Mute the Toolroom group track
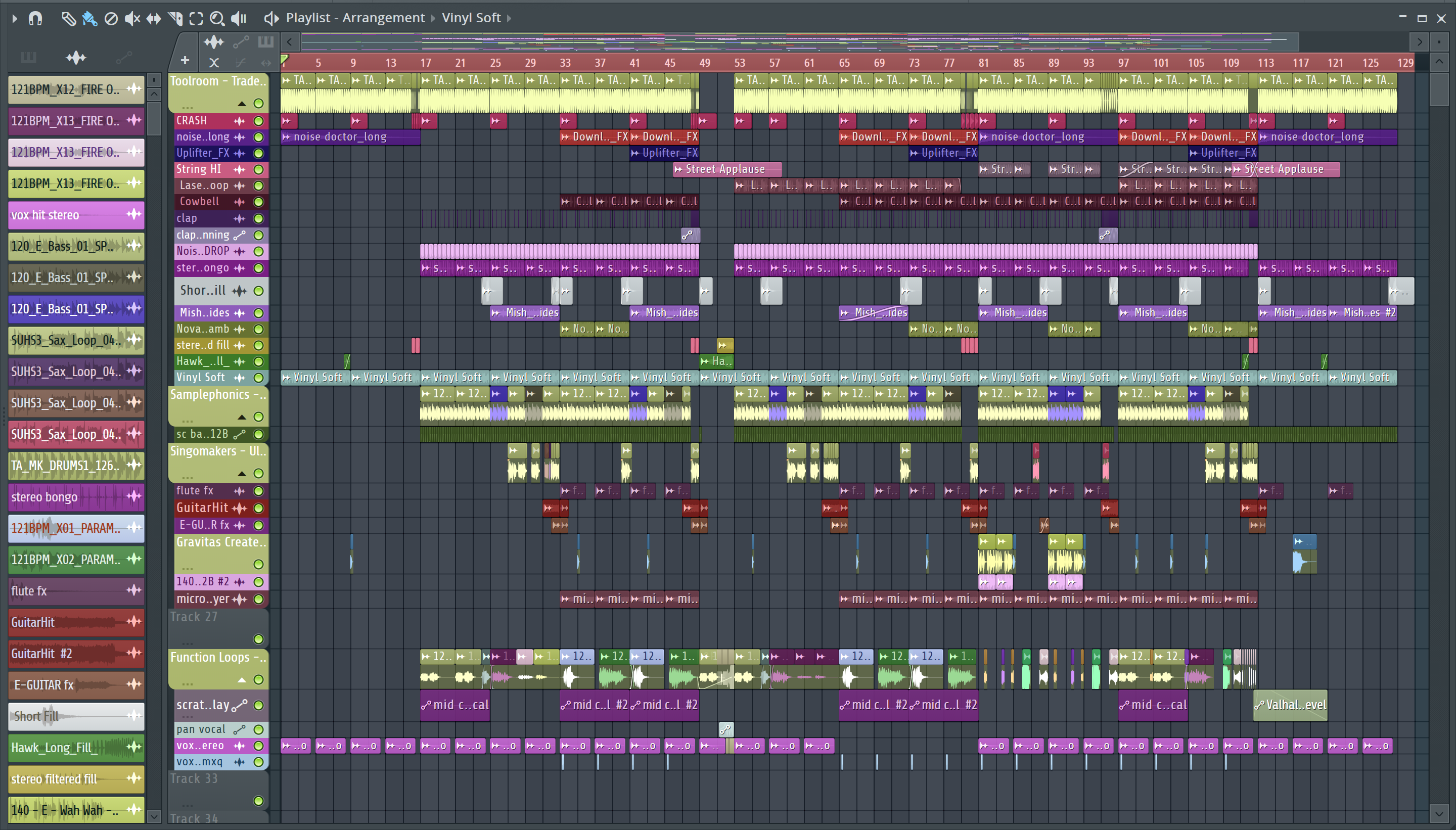The height and width of the screenshot is (830, 1456). pos(258,104)
